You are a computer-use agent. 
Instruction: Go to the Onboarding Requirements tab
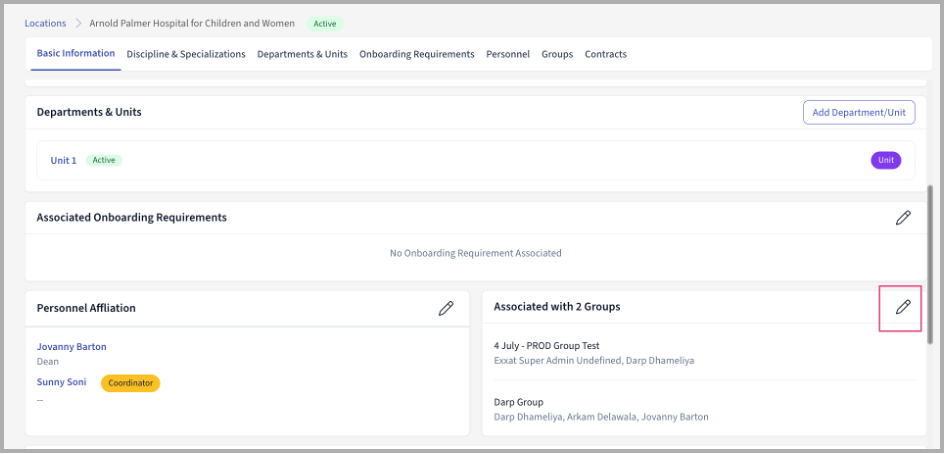(x=416, y=54)
